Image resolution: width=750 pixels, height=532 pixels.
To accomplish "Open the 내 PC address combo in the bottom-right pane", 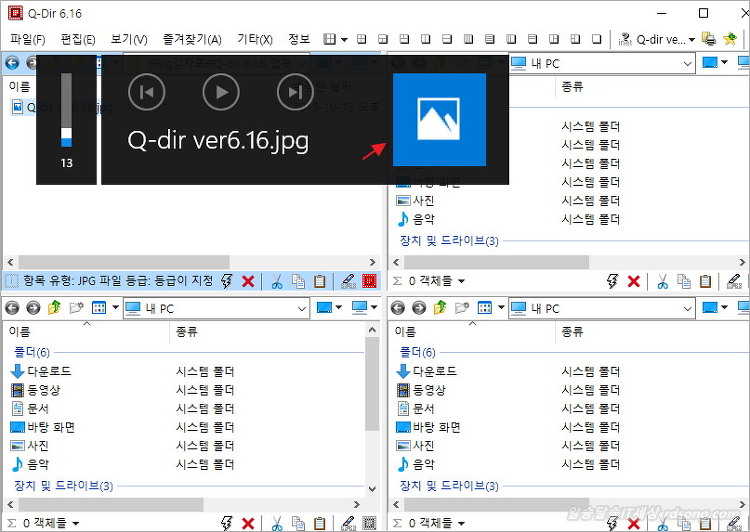I will click(602, 308).
